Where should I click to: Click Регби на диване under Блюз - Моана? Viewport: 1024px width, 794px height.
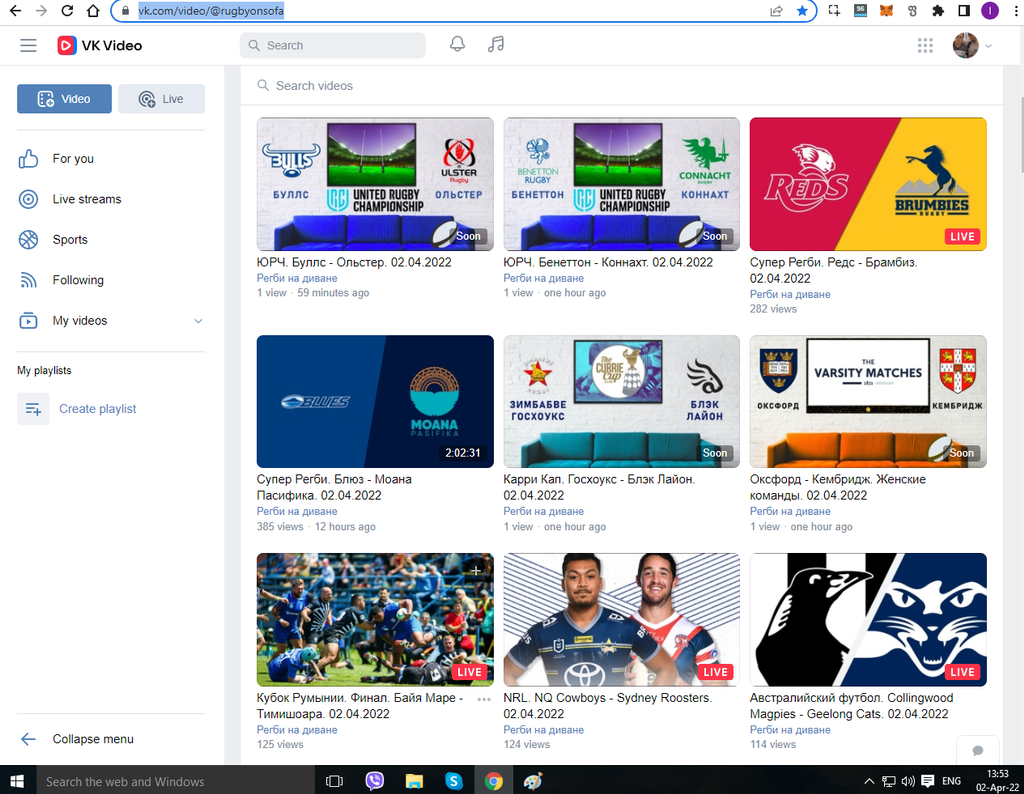296,511
